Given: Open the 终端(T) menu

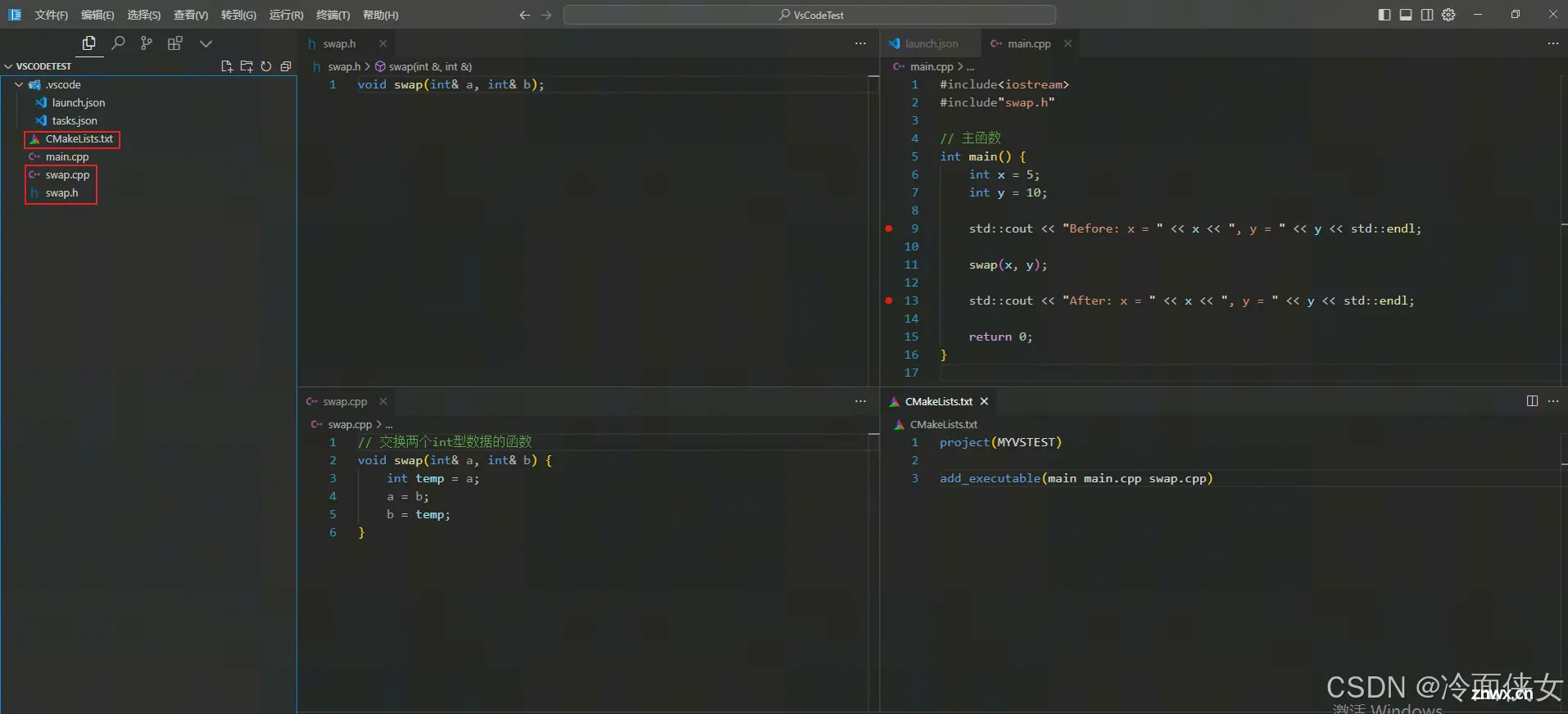Looking at the screenshot, I should click(333, 15).
